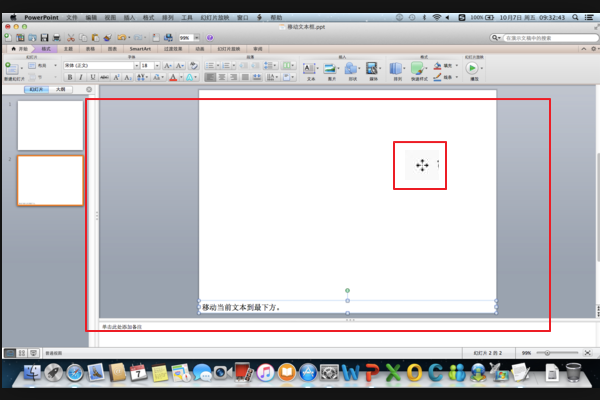This screenshot has width=600, height=400.
Task: Toggle bold formatting
Action: click(70, 77)
